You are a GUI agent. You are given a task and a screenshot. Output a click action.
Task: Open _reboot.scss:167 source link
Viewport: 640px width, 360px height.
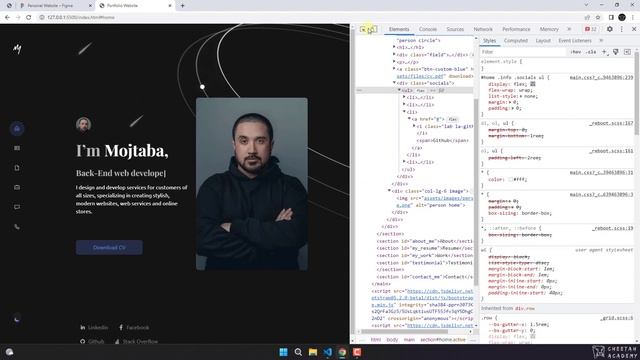click(611, 123)
